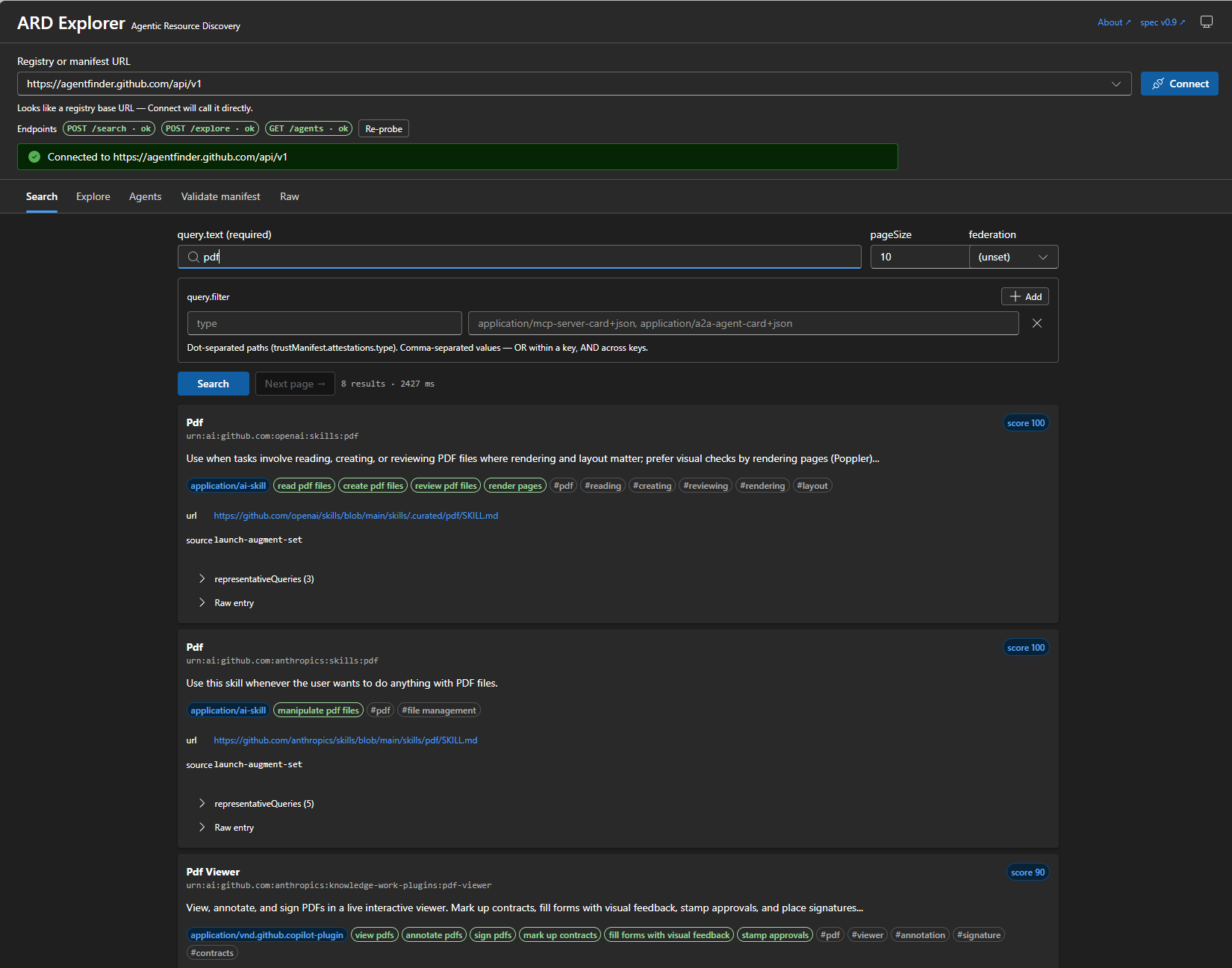This screenshot has width=1232, height=968.
Task: Click the 'sign pdfs' tag
Action: coord(493,935)
